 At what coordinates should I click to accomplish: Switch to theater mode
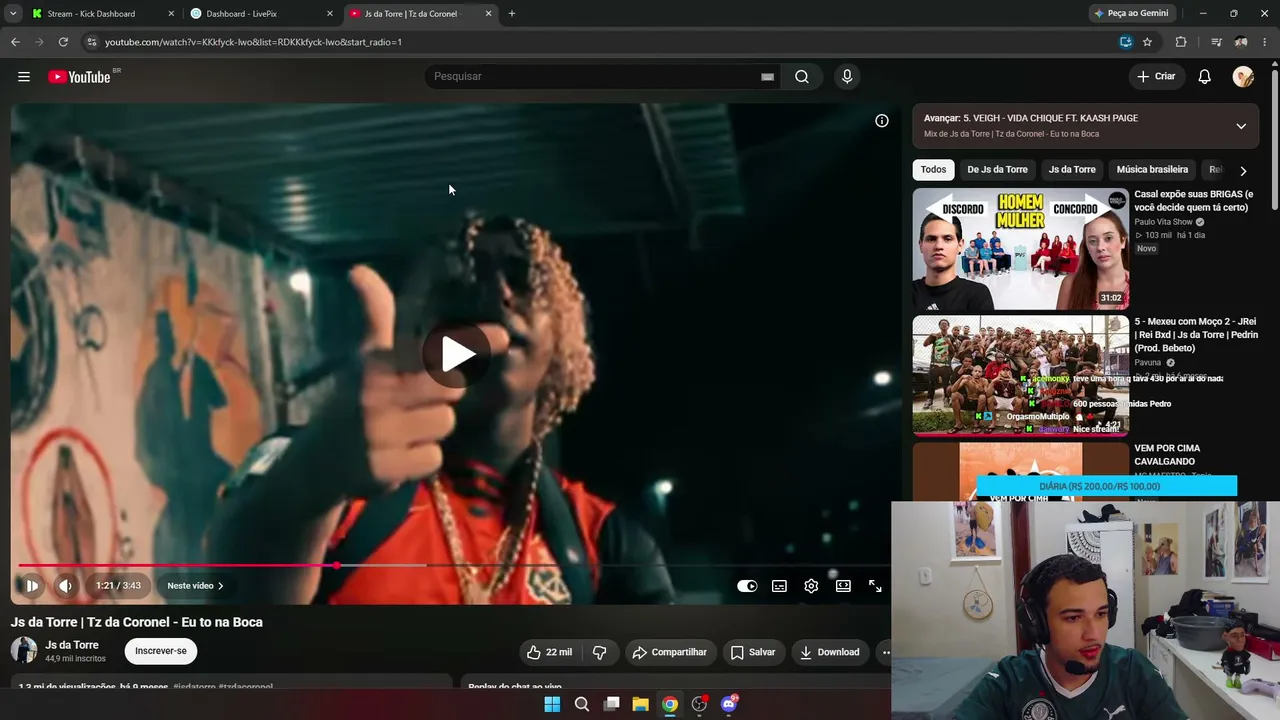843,586
